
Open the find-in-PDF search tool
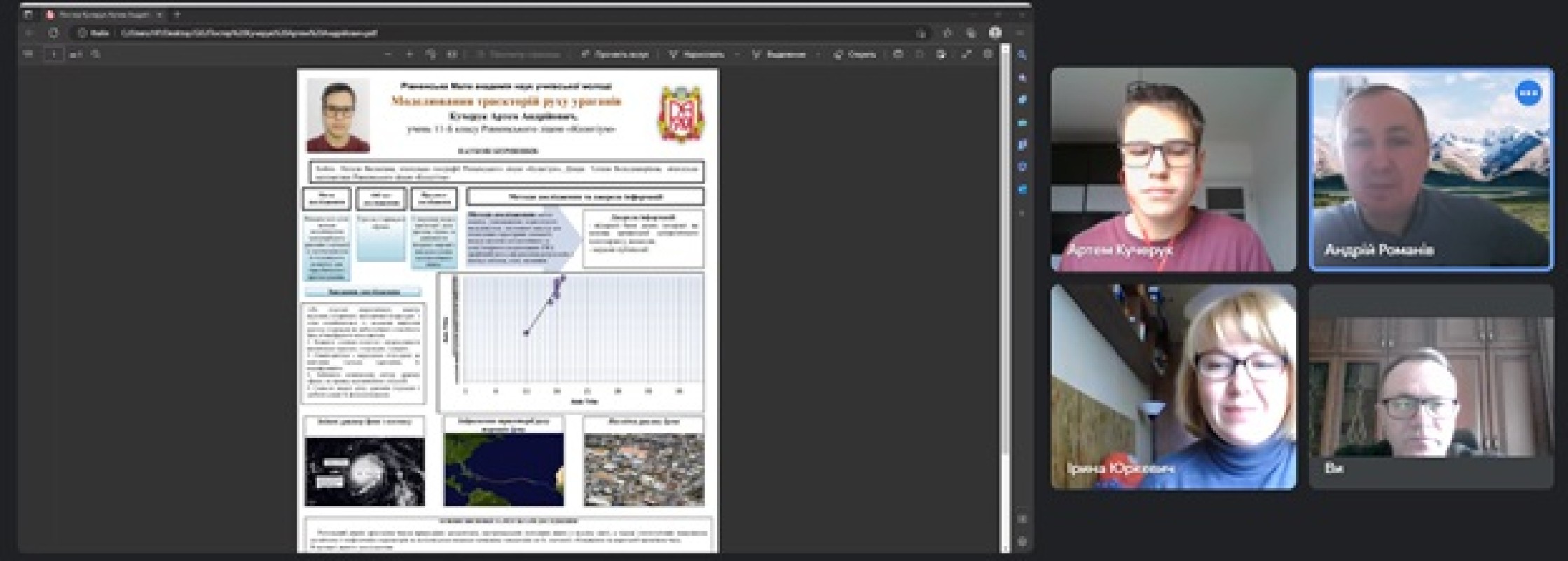(96, 54)
